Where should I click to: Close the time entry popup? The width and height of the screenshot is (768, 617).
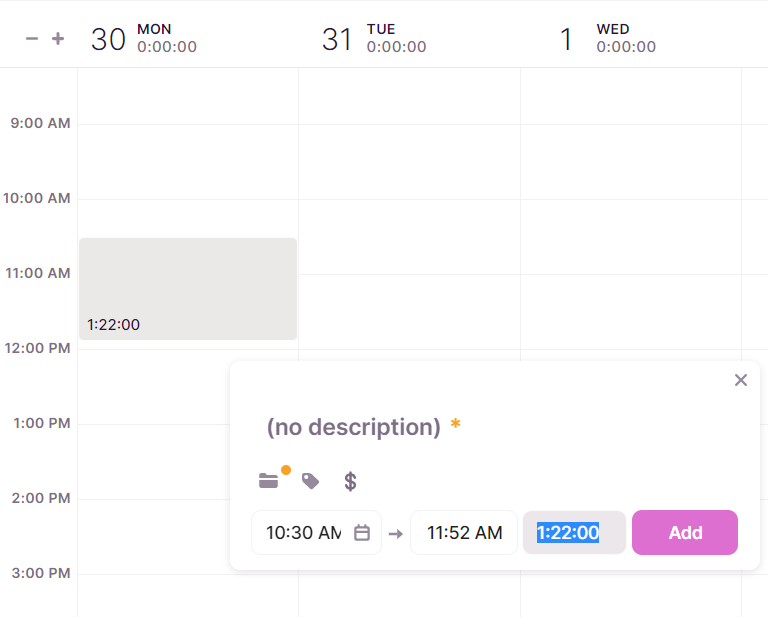[741, 380]
